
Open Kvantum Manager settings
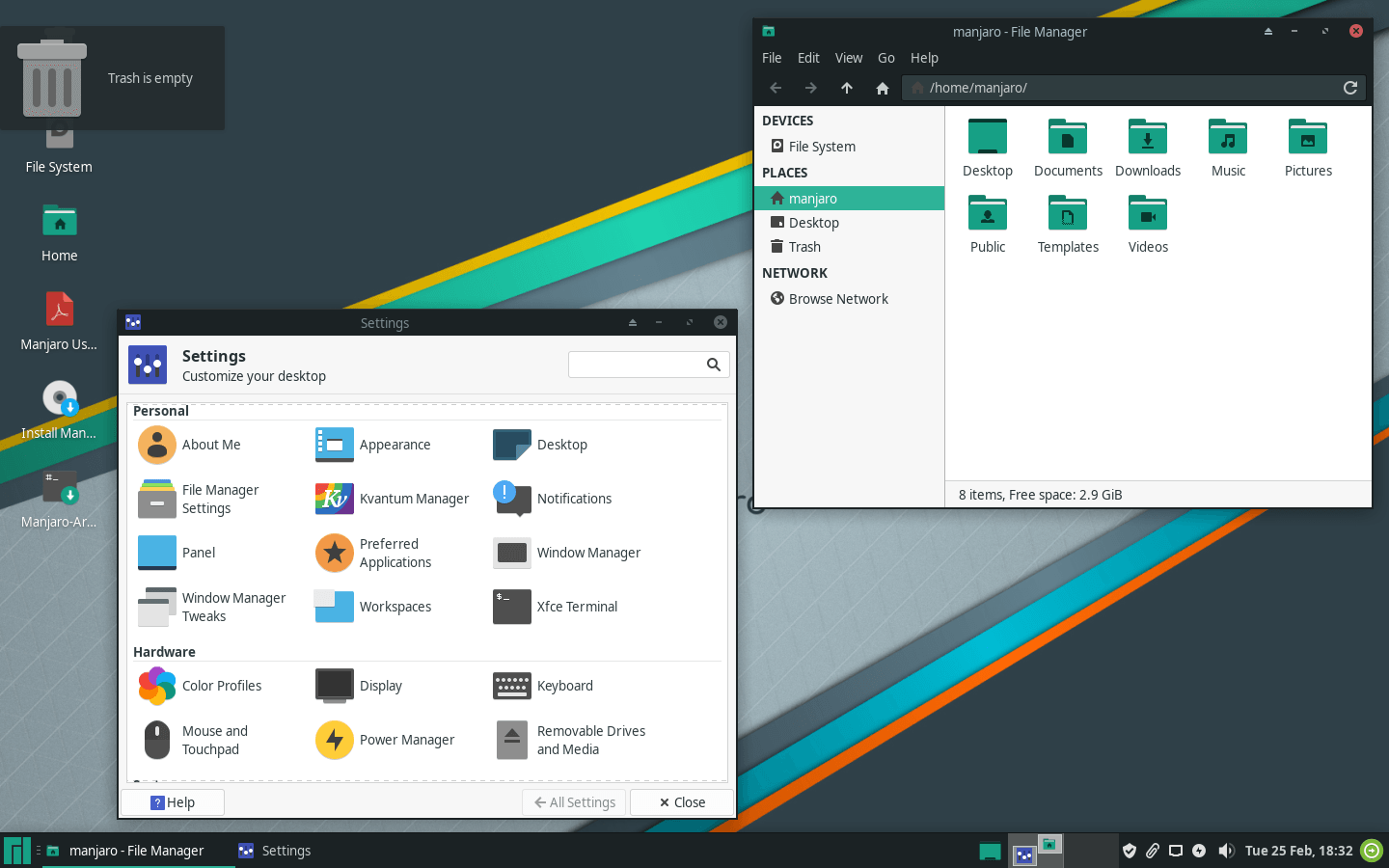point(334,499)
